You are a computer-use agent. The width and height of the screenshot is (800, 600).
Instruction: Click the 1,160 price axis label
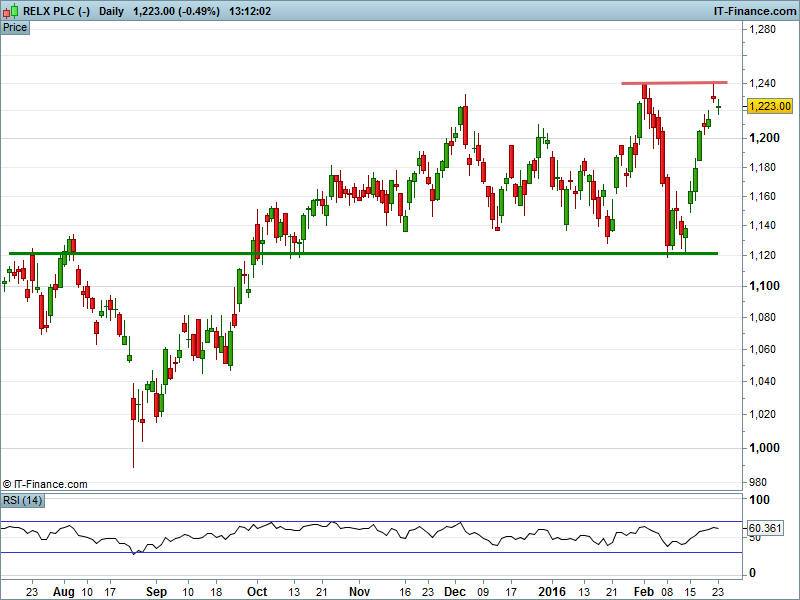762,196
